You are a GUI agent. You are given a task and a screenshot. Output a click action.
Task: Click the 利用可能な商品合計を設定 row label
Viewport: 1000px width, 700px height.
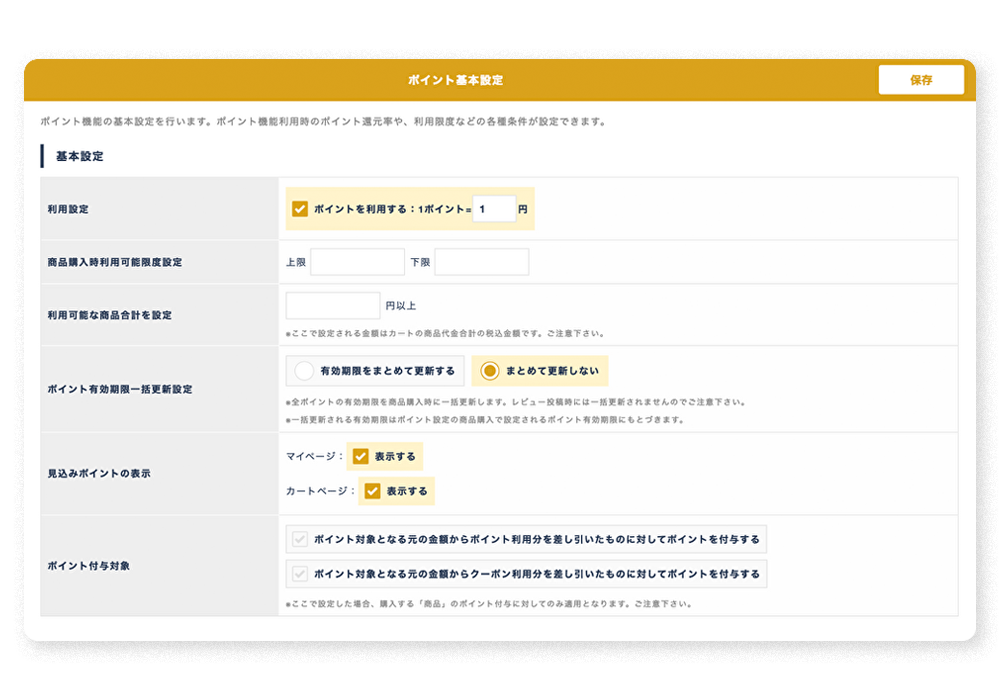pos(110,315)
